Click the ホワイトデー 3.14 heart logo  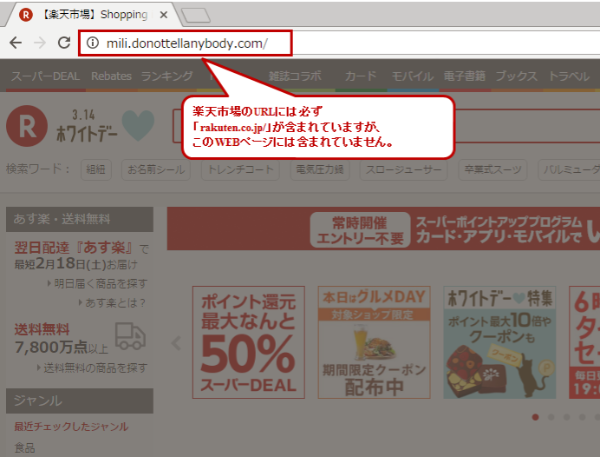(106, 126)
